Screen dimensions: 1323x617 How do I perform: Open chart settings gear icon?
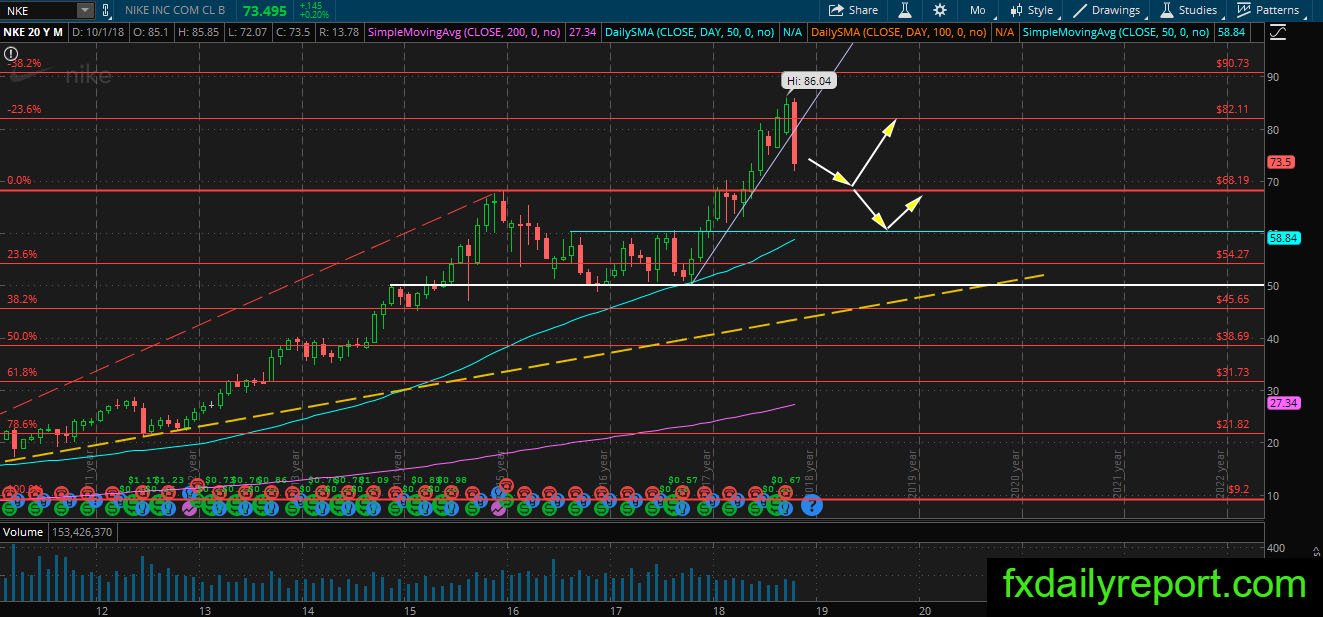point(940,10)
